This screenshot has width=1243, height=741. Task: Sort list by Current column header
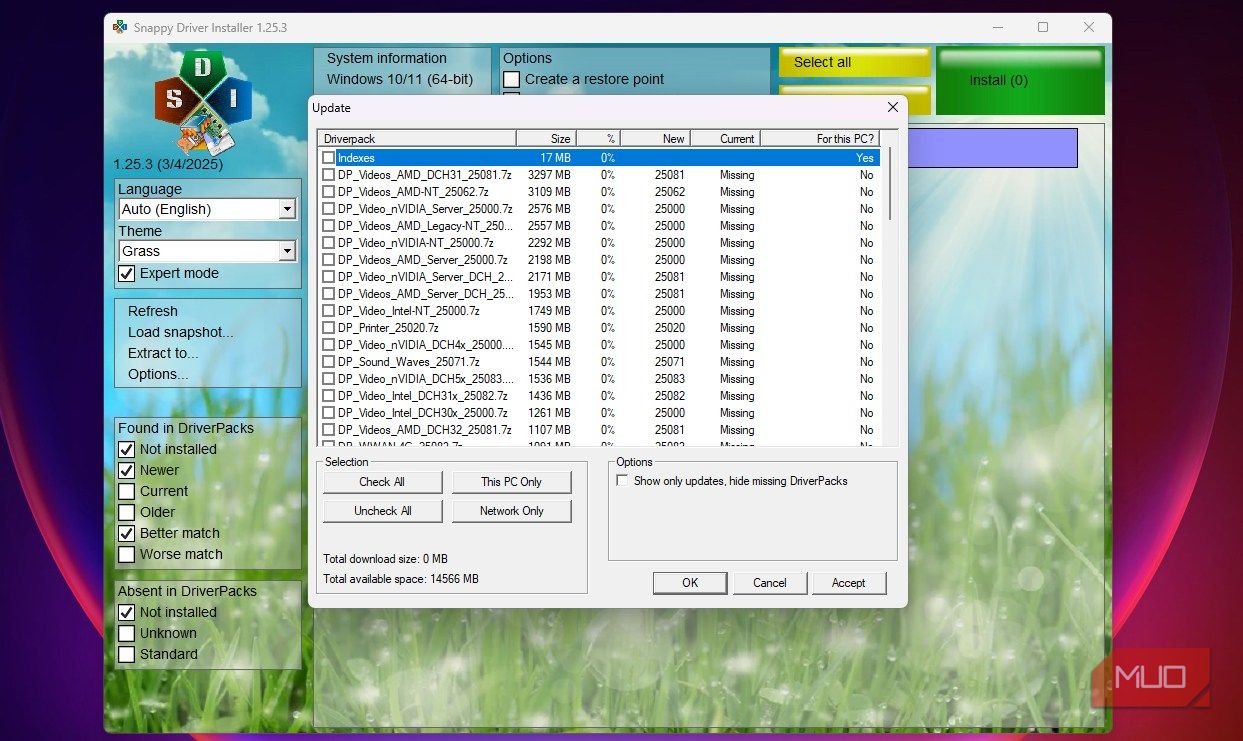click(725, 139)
